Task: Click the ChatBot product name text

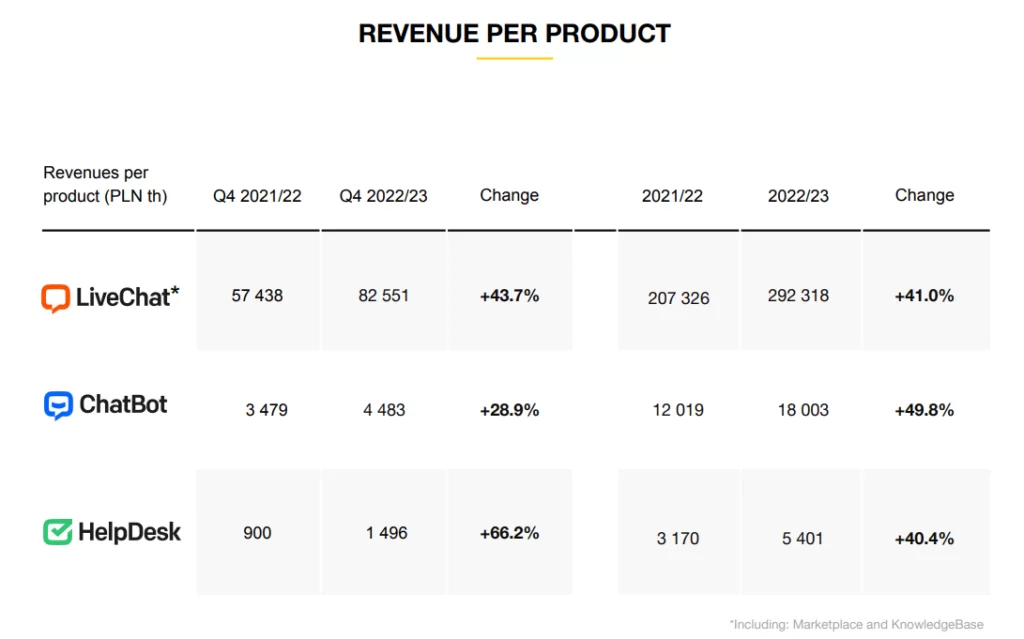Action: (123, 405)
